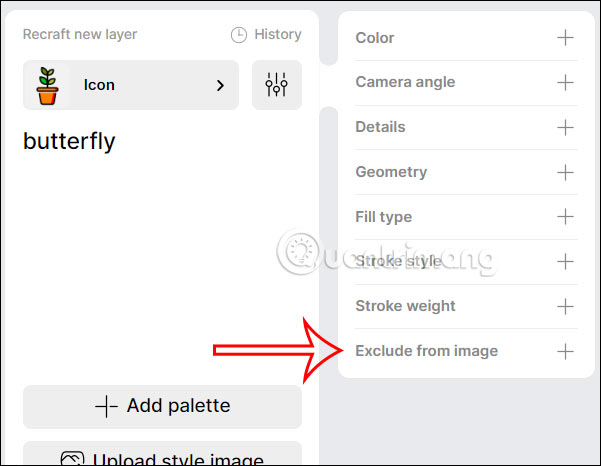Click the Exclude from image plus icon
The width and height of the screenshot is (601, 466).
tap(565, 351)
